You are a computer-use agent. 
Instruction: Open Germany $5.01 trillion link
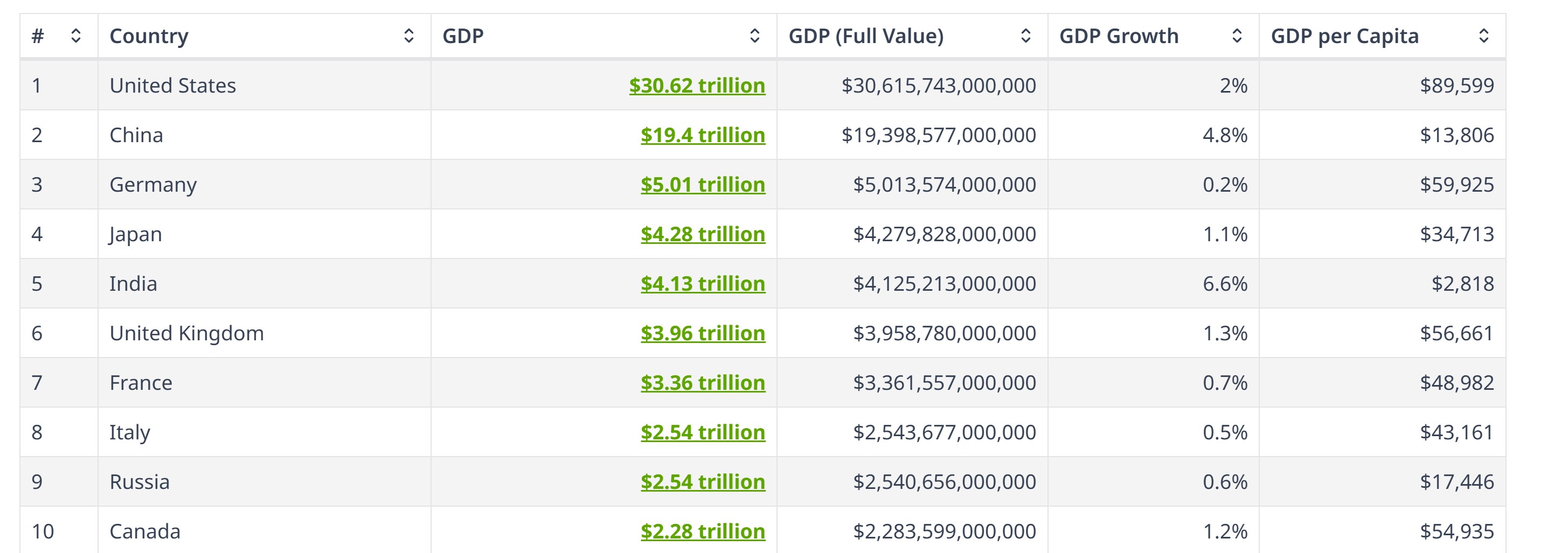coord(703,185)
